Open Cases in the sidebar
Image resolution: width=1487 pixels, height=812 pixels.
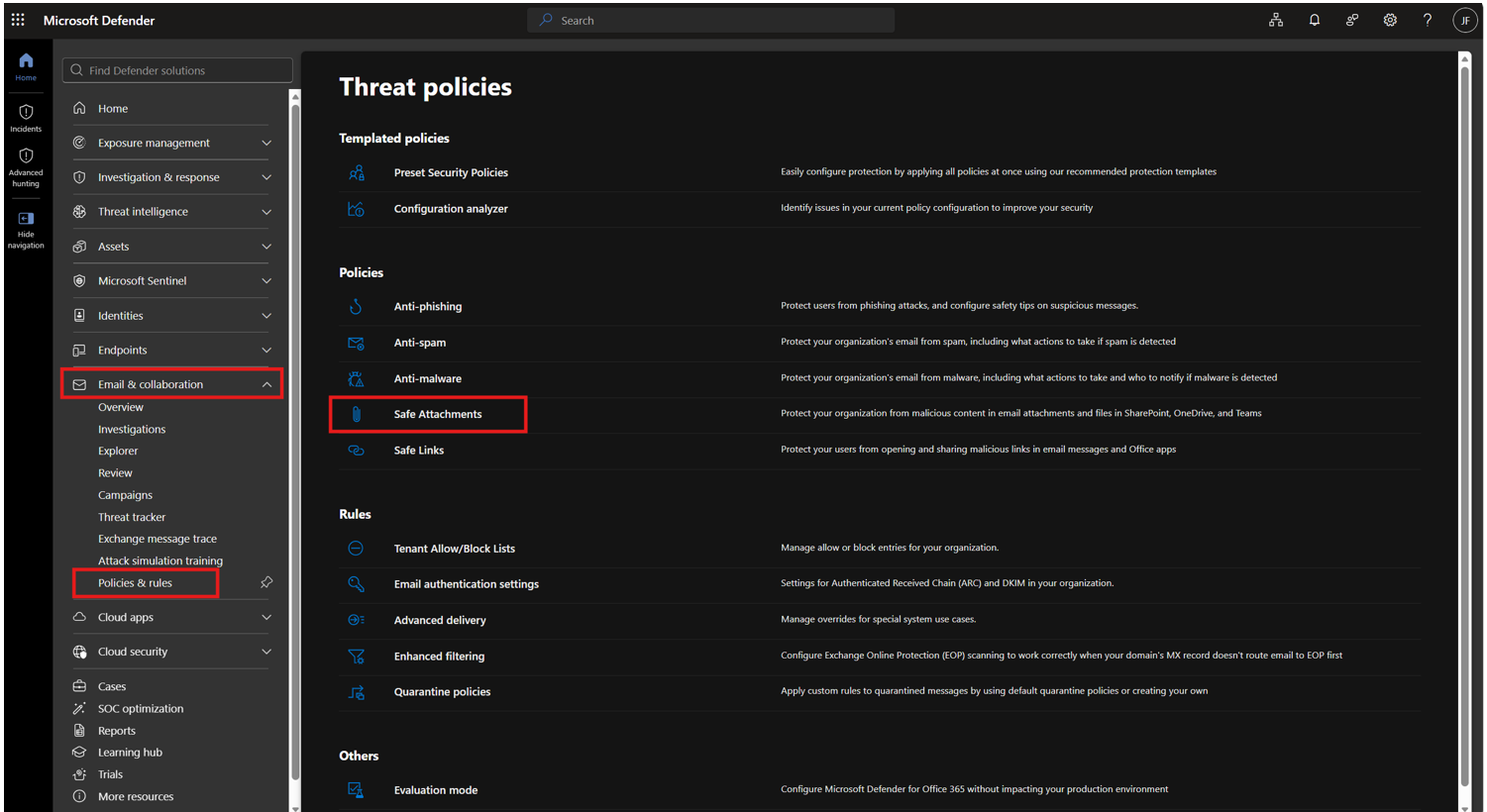[x=112, y=686]
